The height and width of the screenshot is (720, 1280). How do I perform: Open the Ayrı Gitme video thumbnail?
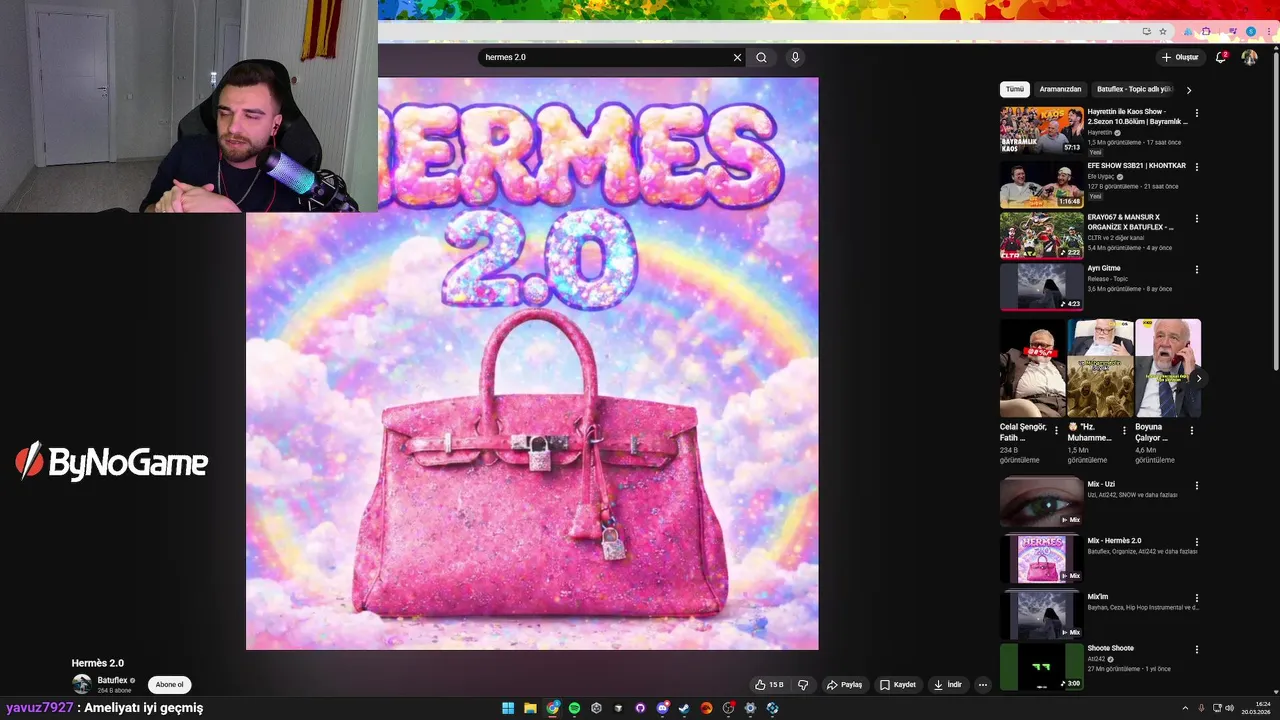click(1041, 287)
